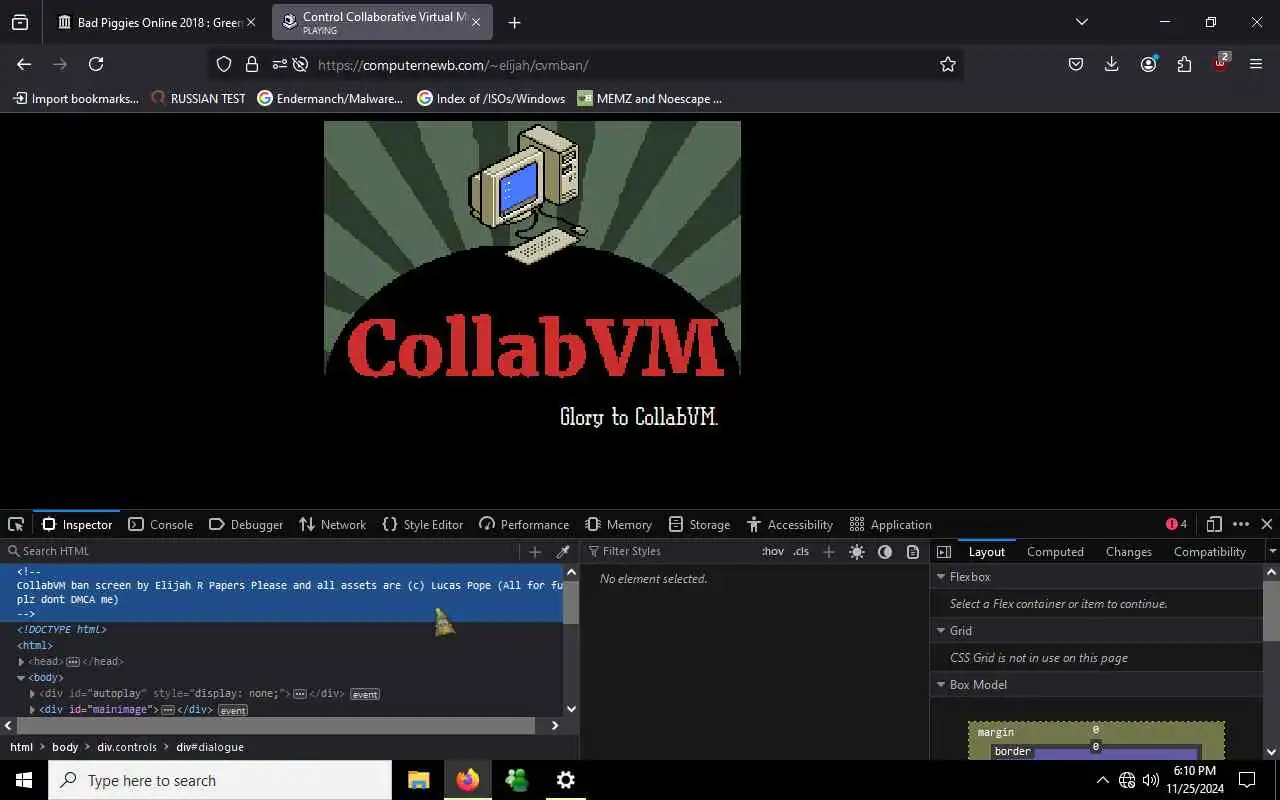Open Firefox View button
This screenshot has width=1280, height=800.
(x=20, y=22)
